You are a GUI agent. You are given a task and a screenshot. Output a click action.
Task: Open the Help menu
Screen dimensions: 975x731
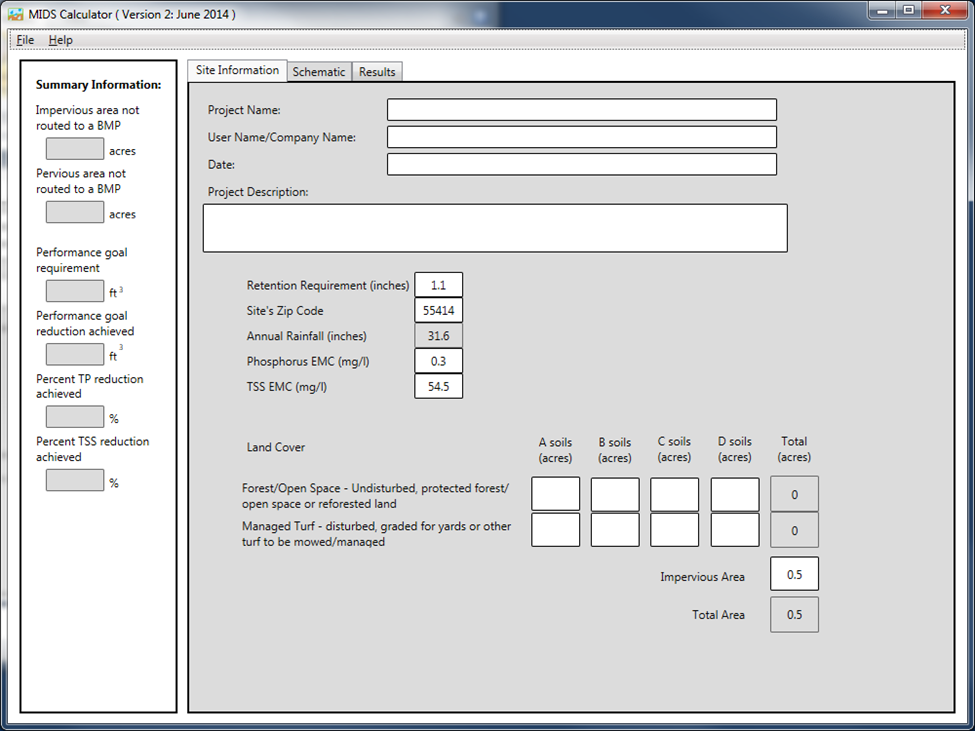coord(61,40)
